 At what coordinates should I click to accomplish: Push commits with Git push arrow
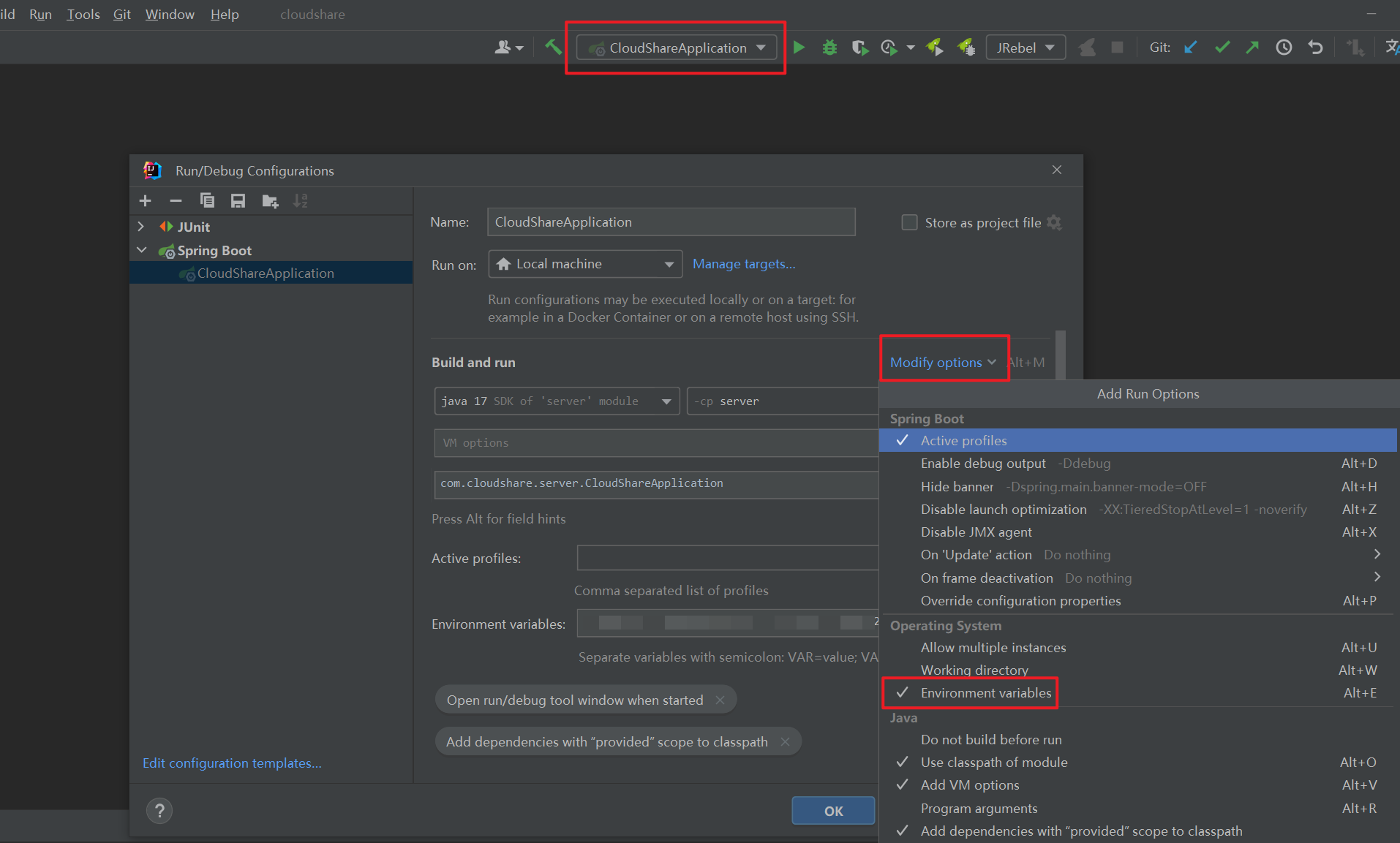(1253, 48)
